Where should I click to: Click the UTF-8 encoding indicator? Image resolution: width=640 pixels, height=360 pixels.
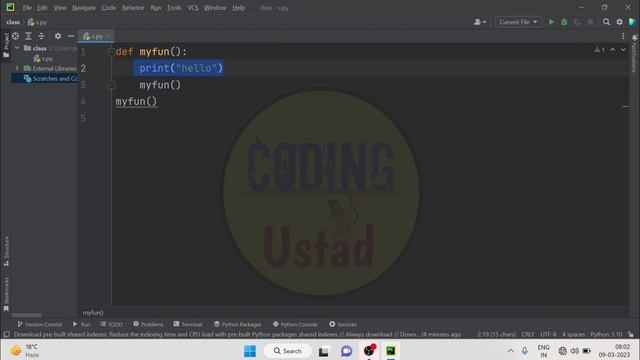(548, 334)
